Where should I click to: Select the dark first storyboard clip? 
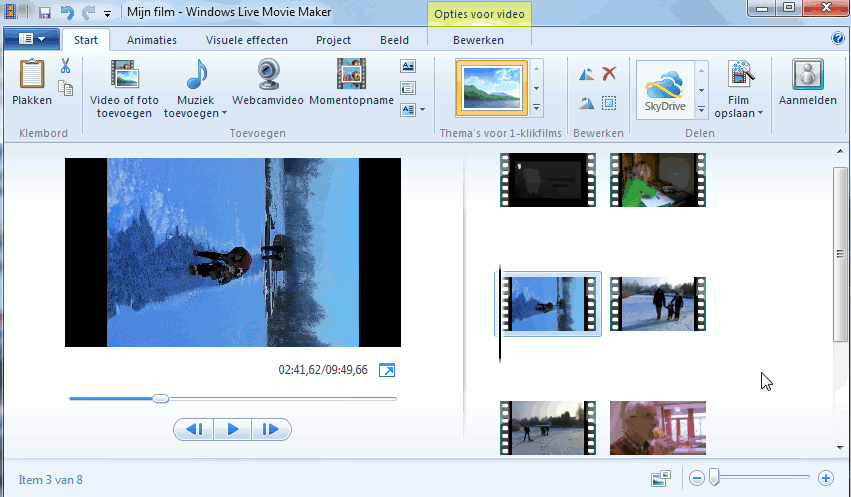point(548,180)
